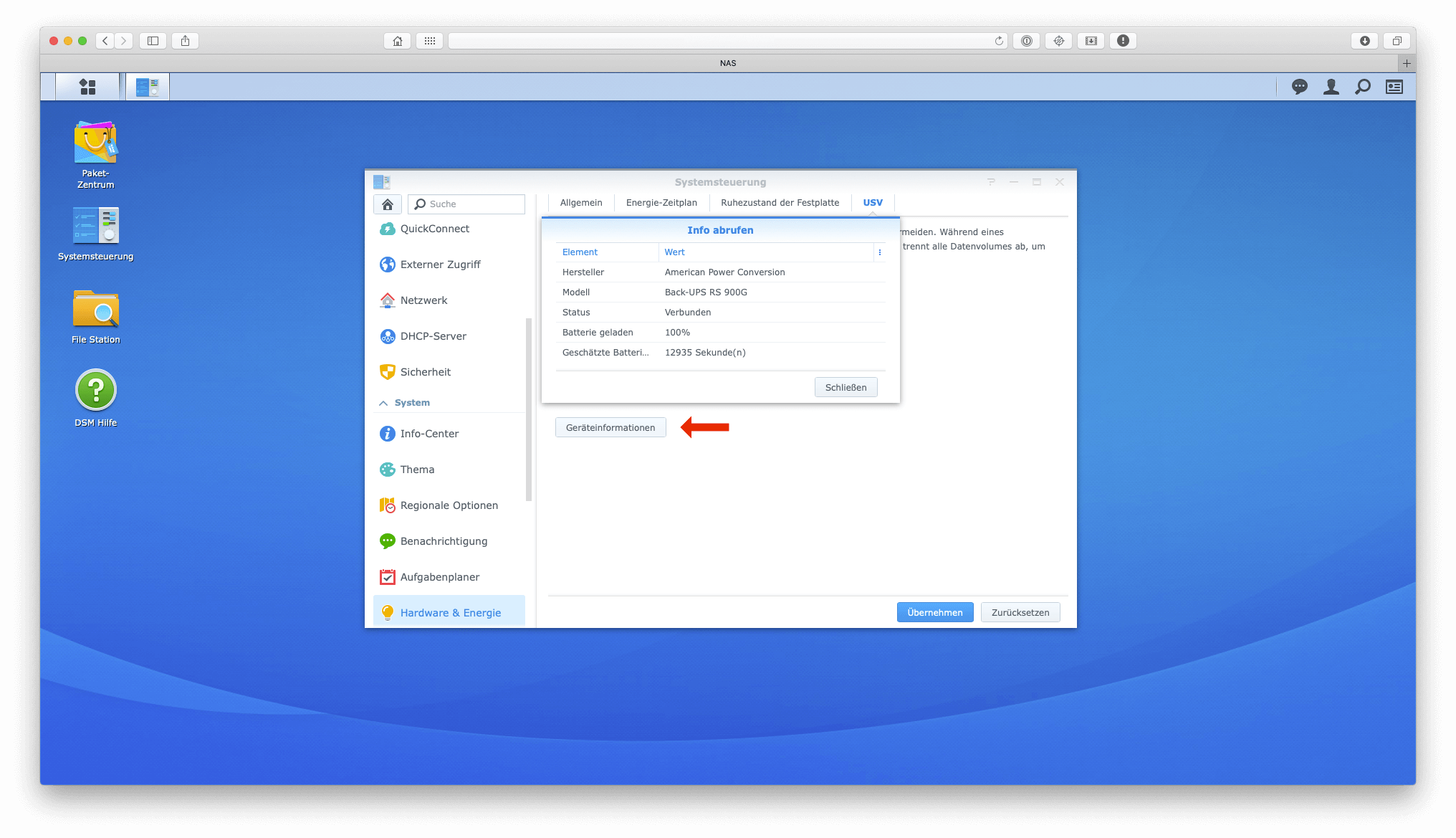1456x838 pixels.
Task: Open QuickConnect settings
Action: pyautogui.click(x=449, y=229)
